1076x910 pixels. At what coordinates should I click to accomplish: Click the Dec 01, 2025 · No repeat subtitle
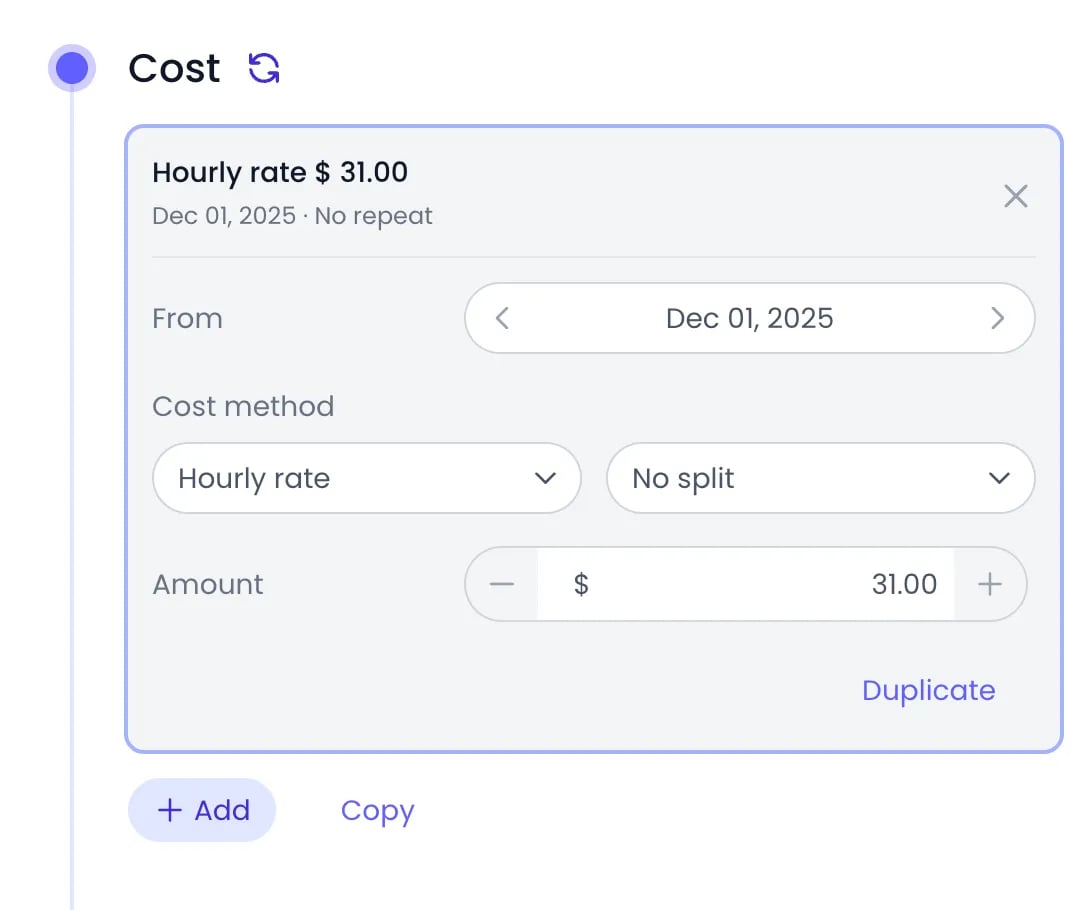(x=292, y=216)
